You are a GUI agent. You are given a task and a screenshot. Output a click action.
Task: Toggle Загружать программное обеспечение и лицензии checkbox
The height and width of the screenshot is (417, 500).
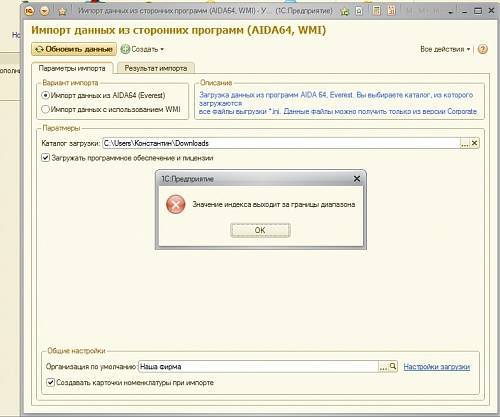pyautogui.click(x=45, y=158)
